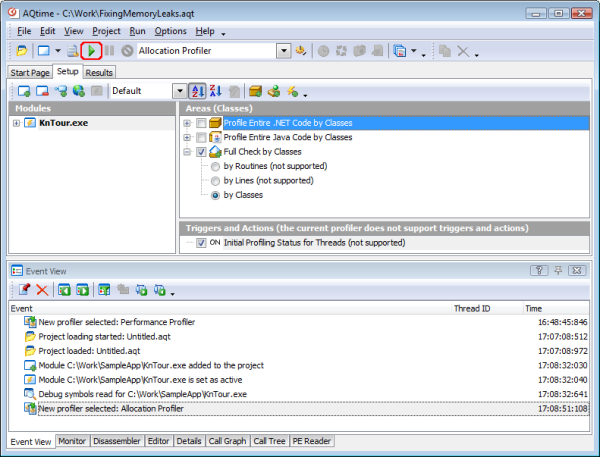The height and width of the screenshot is (457, 600).
Task: Click the Thread ID column header
Action: (487, 308)
